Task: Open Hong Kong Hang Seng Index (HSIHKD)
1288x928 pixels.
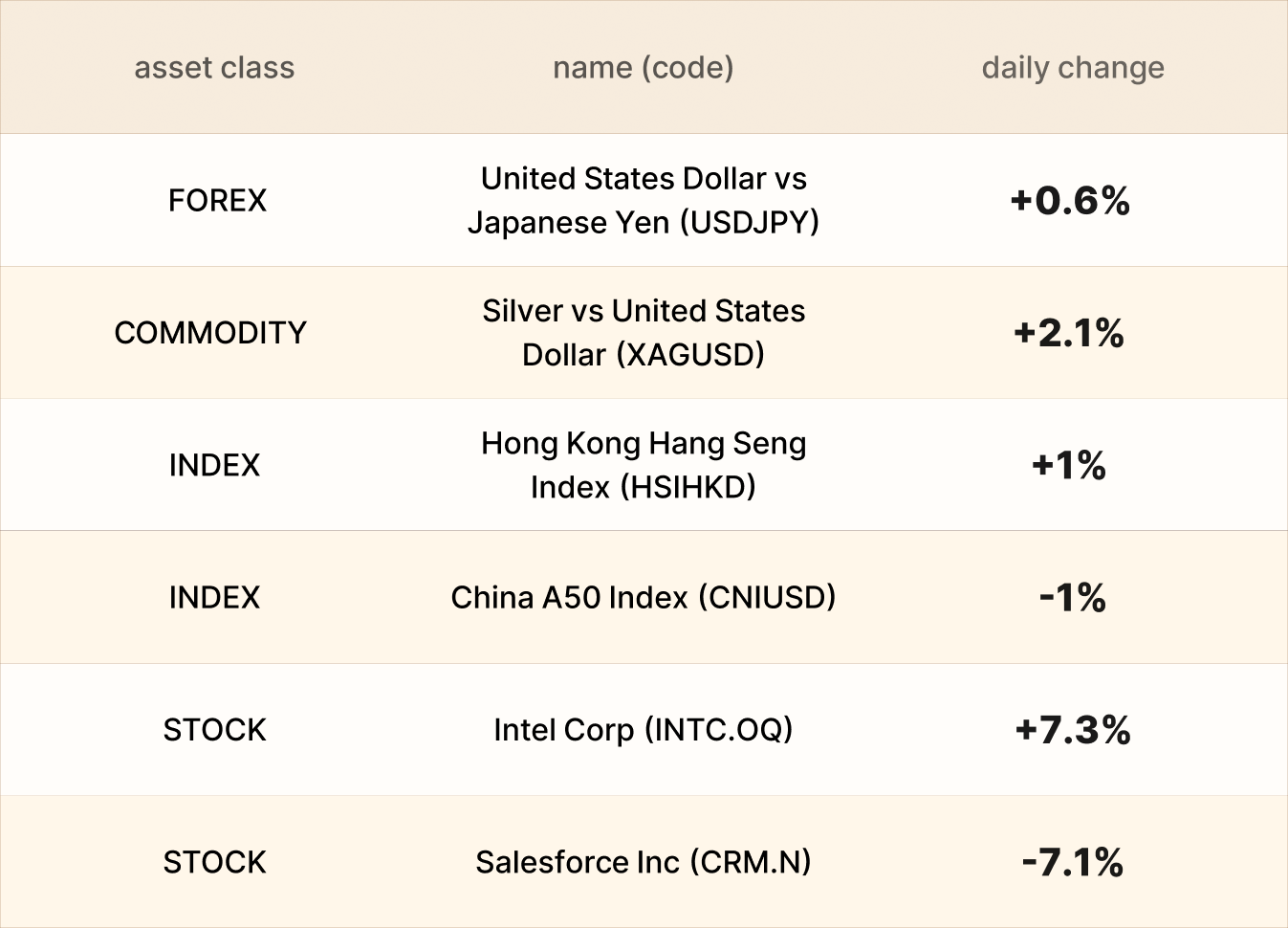Action: (x=643, y=465)
